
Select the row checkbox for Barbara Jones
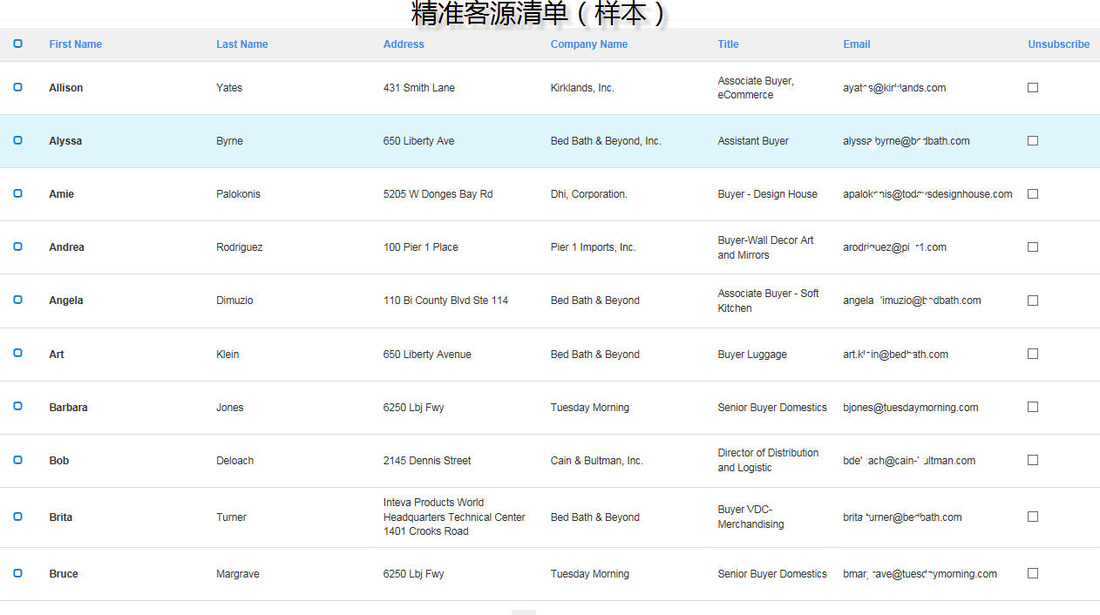click(18, 407)
